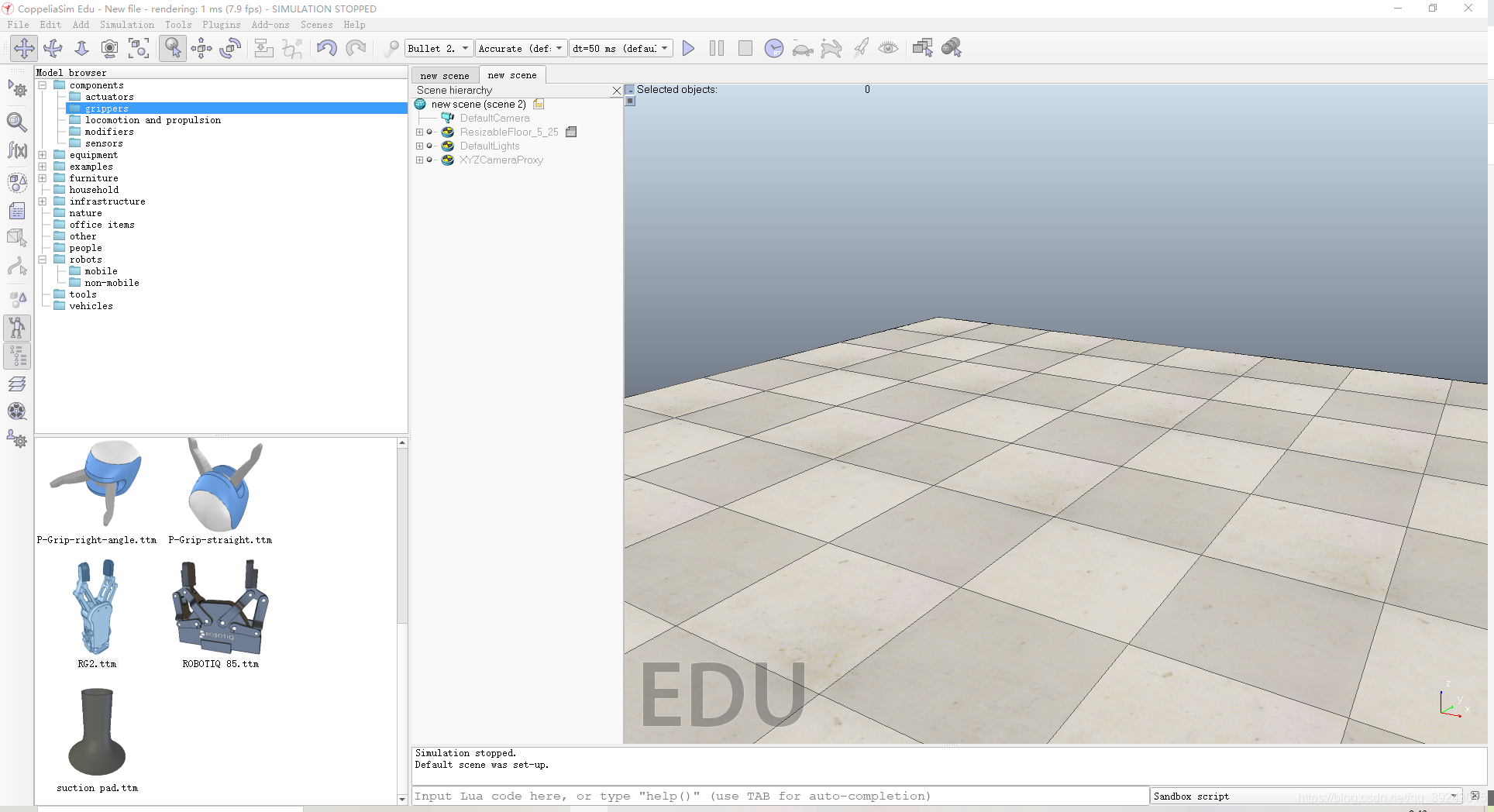Image resolution: width=1494 pixels, height=812 pixels.
Task: Select the camera shift tool
Action: point(81,48)
